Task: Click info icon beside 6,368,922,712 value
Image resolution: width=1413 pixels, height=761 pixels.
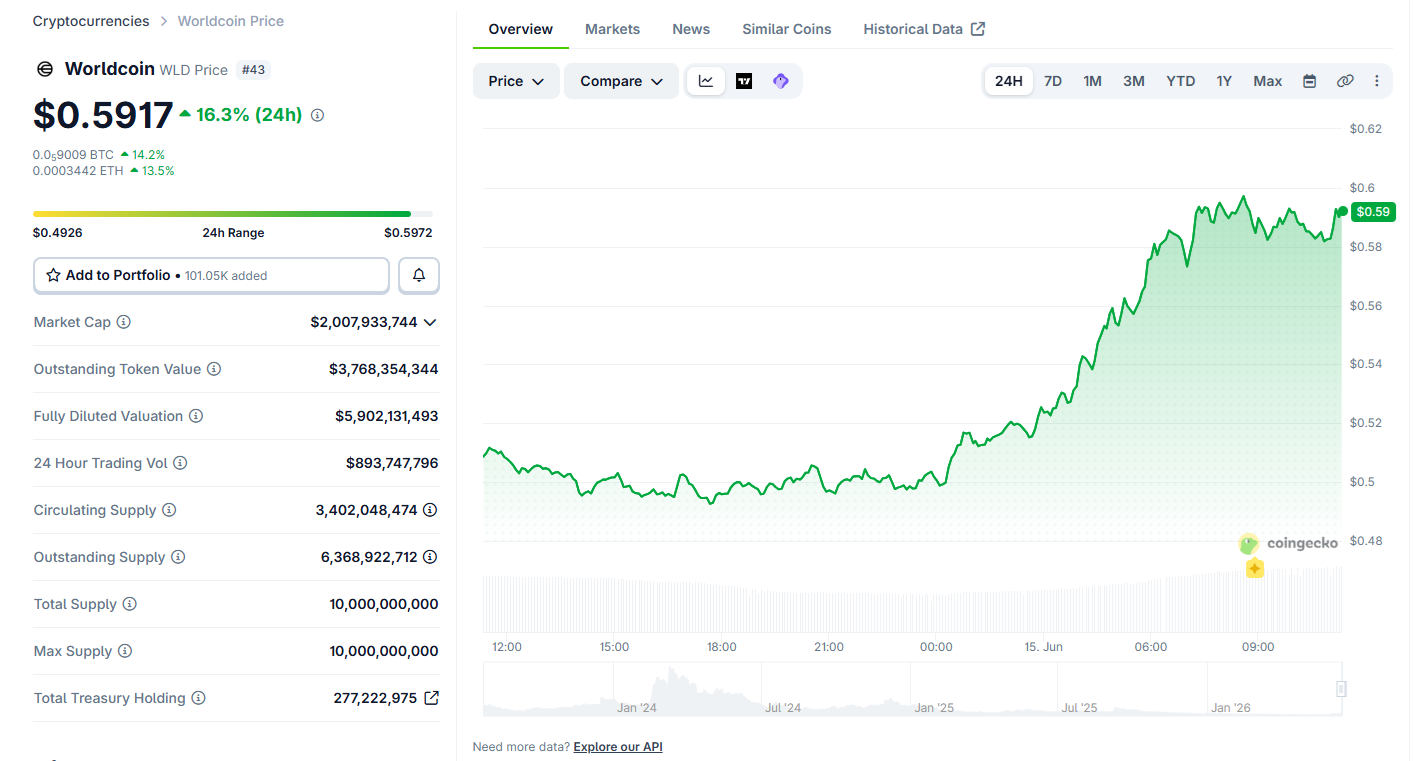Action: tap(430, 557)
